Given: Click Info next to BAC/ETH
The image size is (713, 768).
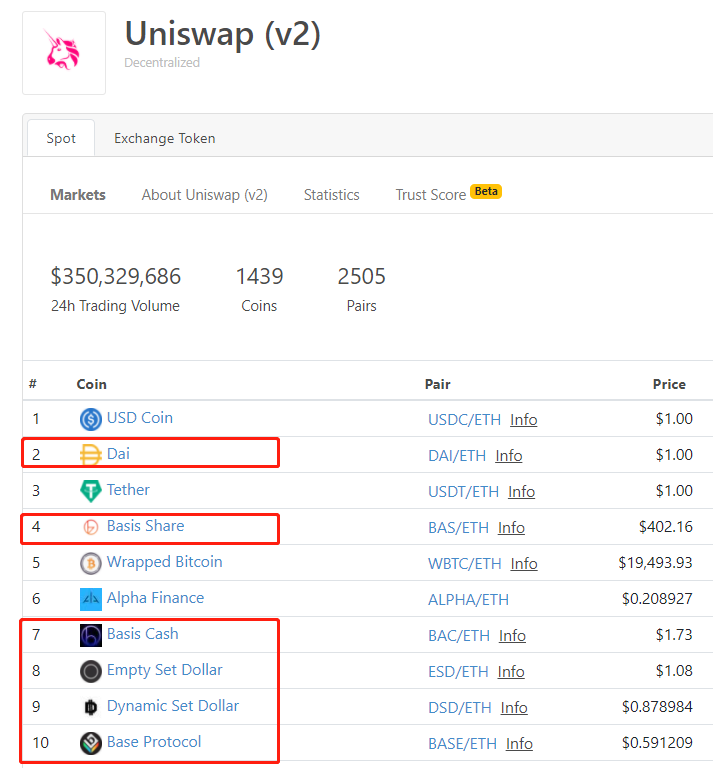Looking at the screenshot, I should click(x=512, y=636).
